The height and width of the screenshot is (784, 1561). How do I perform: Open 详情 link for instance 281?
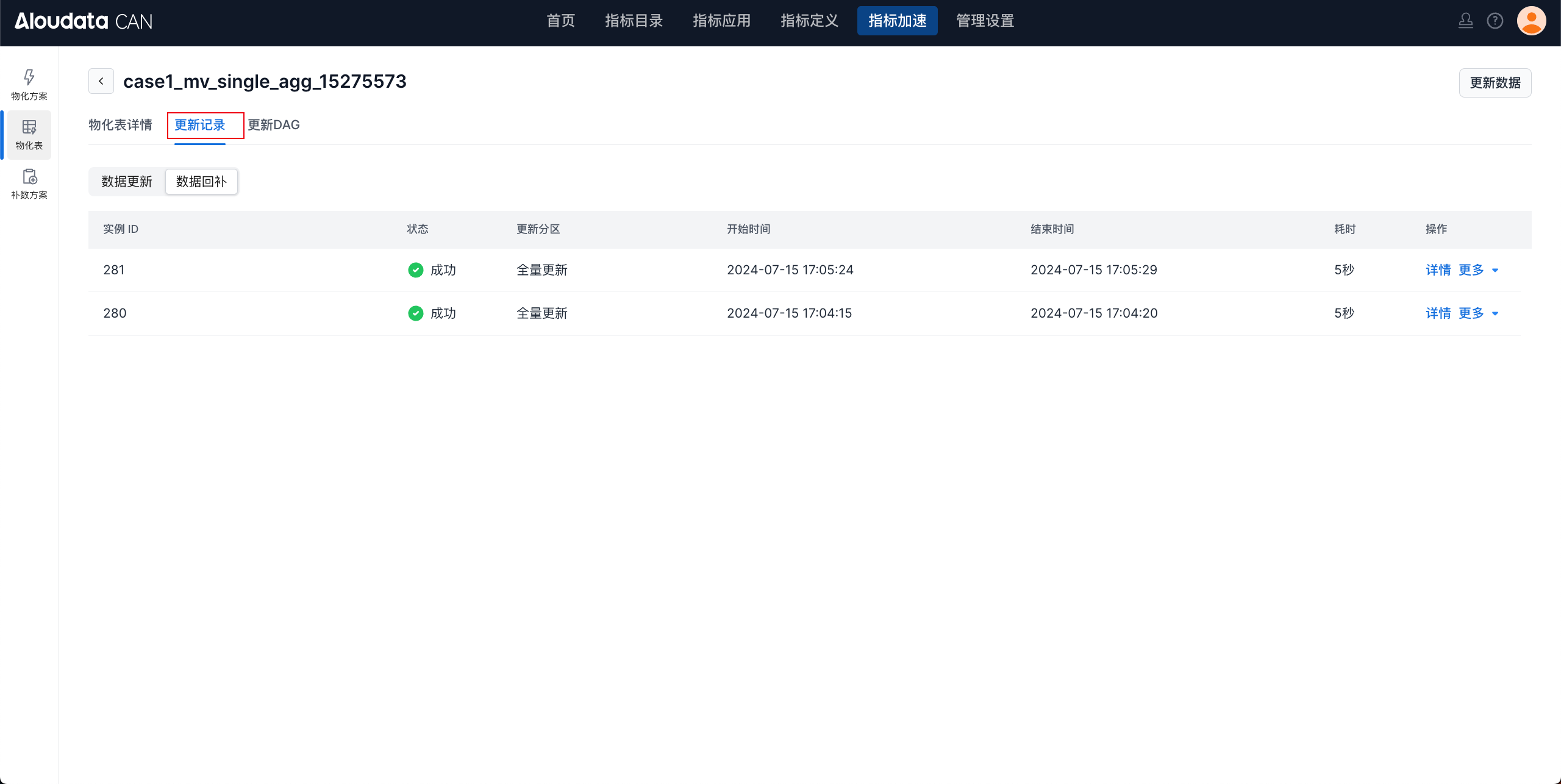1438,270
